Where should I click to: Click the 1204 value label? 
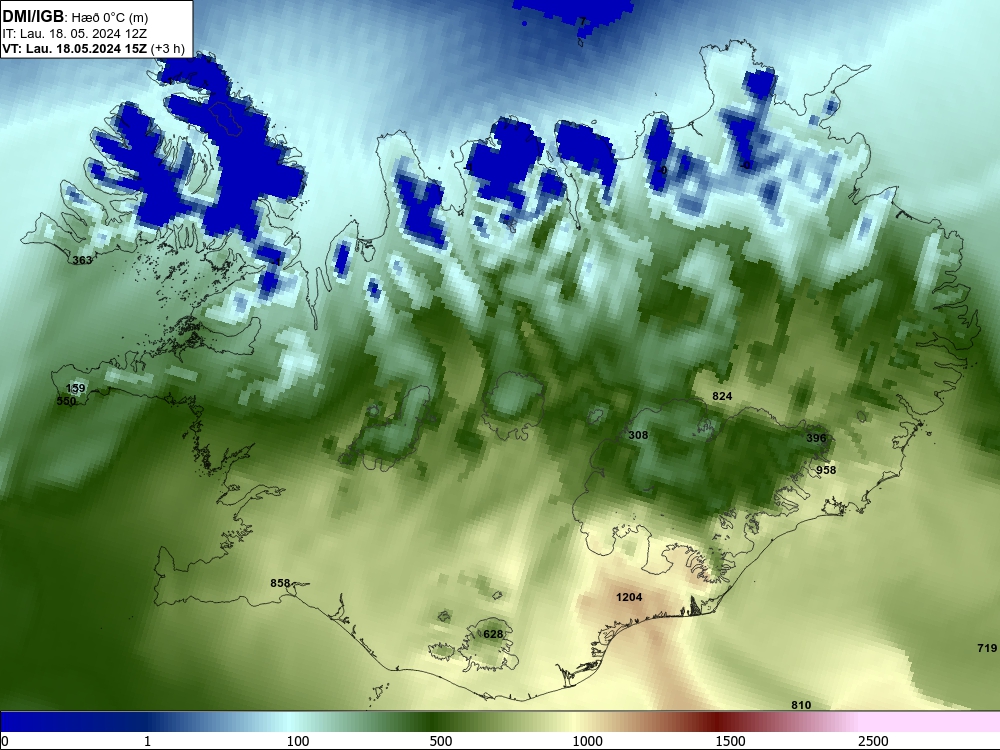tap(629, 597)
